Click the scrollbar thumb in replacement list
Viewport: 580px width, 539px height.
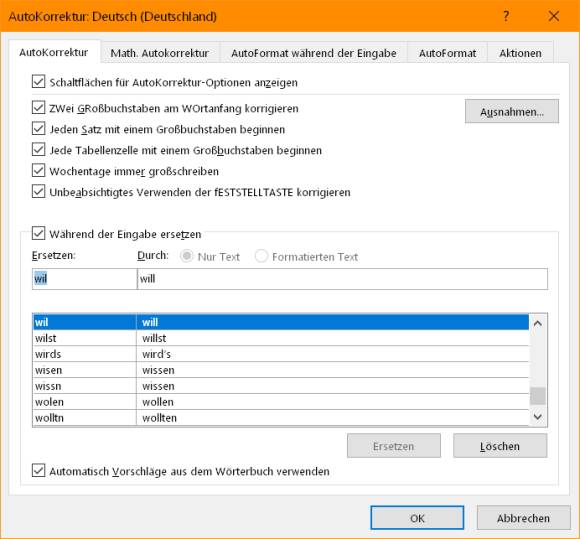(538, 396)
